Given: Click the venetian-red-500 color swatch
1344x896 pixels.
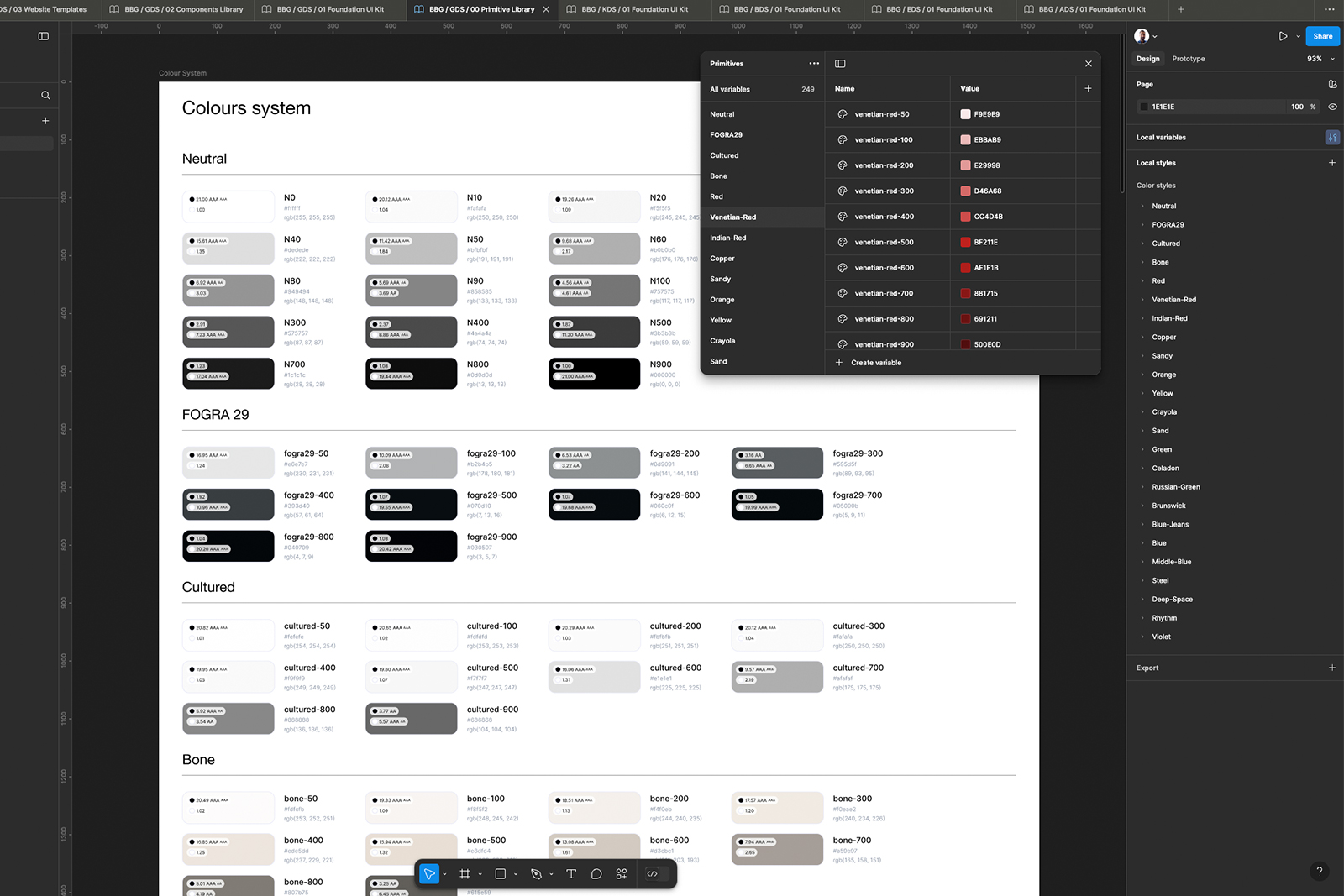Looking at the screenshot, I should pos(965,243).
